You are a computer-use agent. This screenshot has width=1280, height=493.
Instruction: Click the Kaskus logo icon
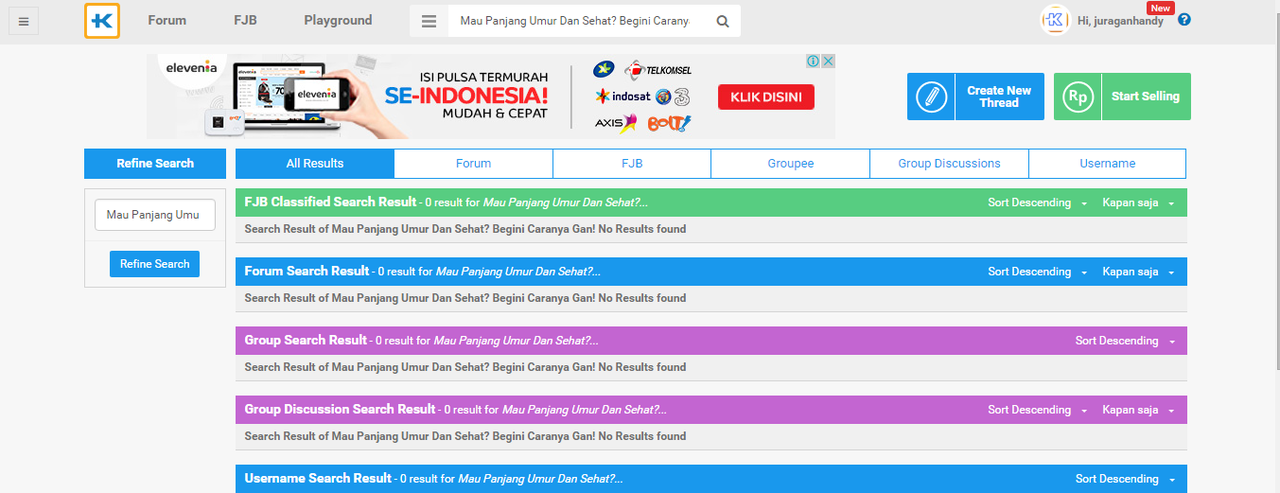102,21
